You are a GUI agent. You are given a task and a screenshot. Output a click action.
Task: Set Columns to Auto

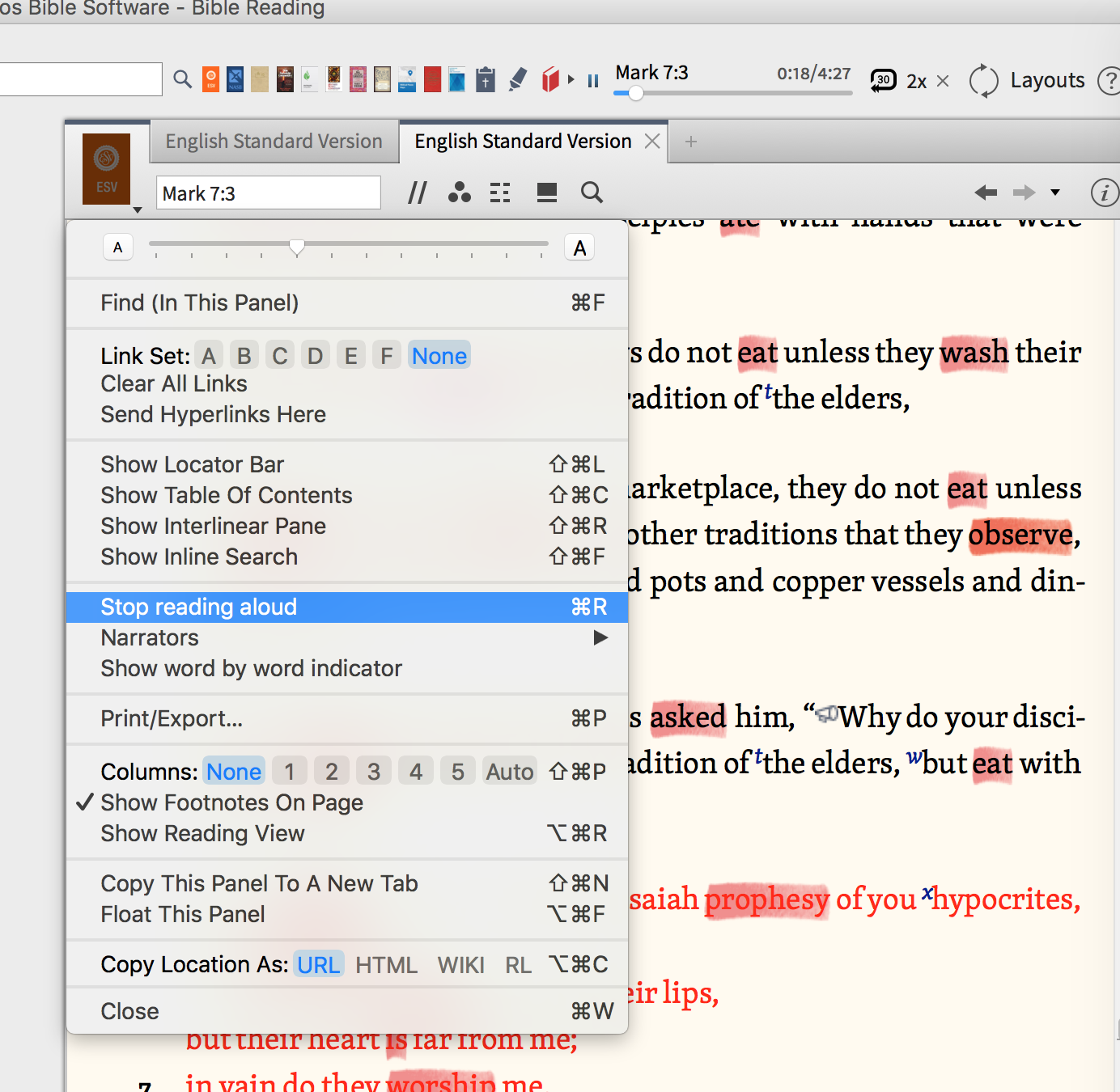click(x=510, y=772)
